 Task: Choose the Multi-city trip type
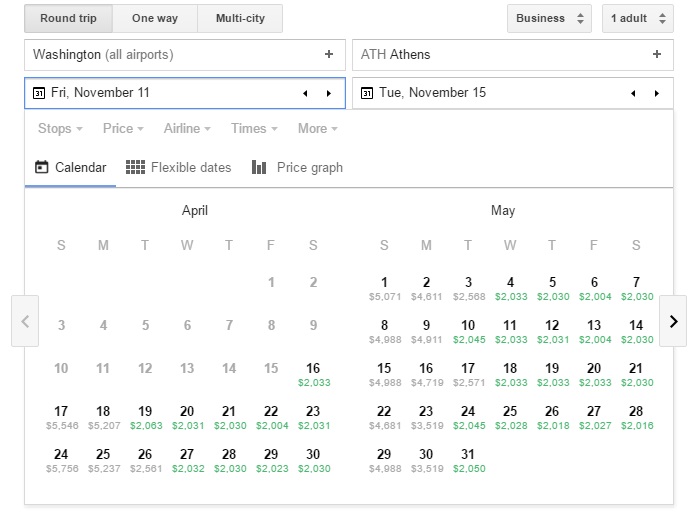click(240, 18)
